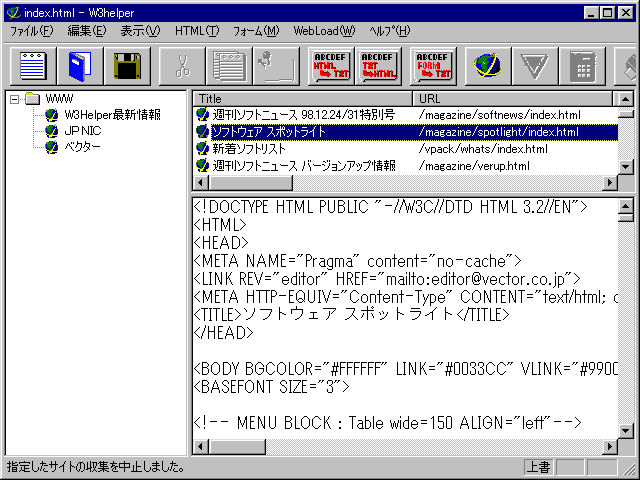
Task: Click list pane scroll right arrow
Action: tap(610, 182)
